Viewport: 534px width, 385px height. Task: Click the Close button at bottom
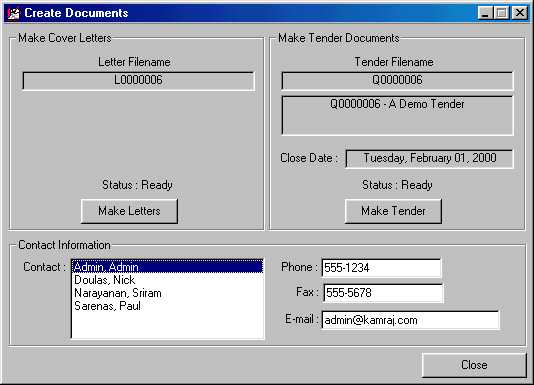coord(474,365)
